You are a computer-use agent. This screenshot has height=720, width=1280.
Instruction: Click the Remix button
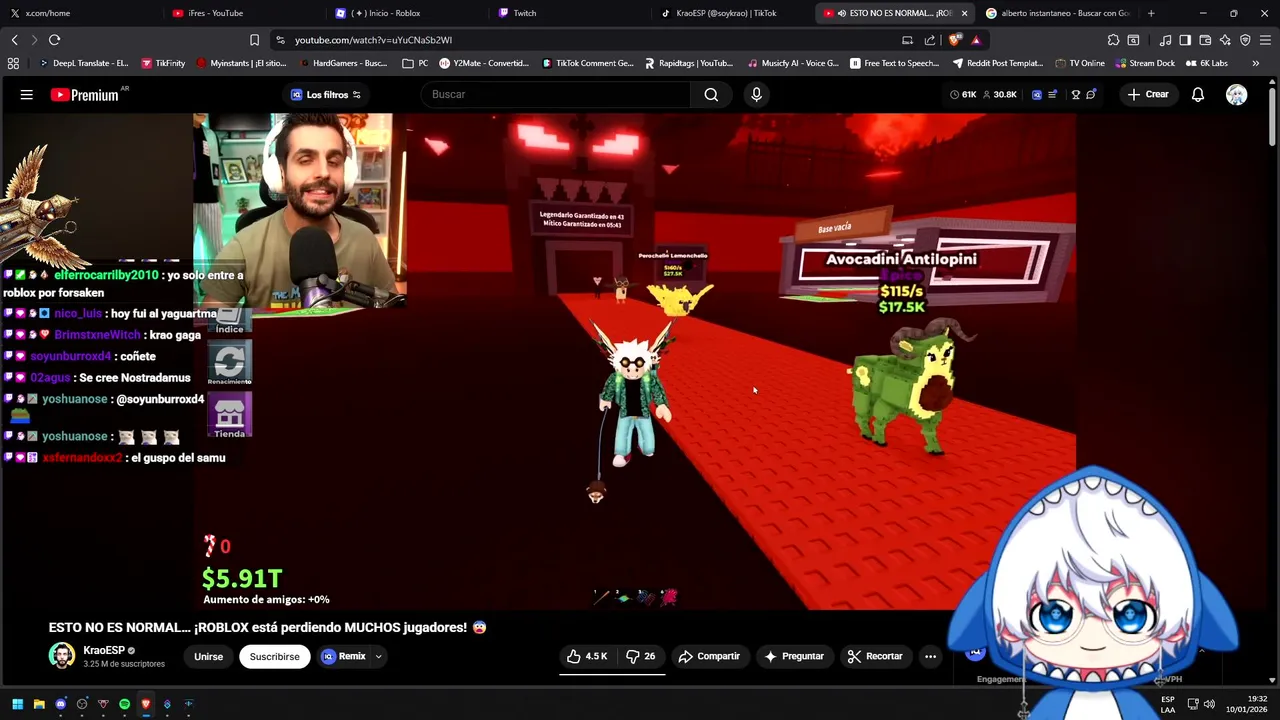click(x=343, y=656)
